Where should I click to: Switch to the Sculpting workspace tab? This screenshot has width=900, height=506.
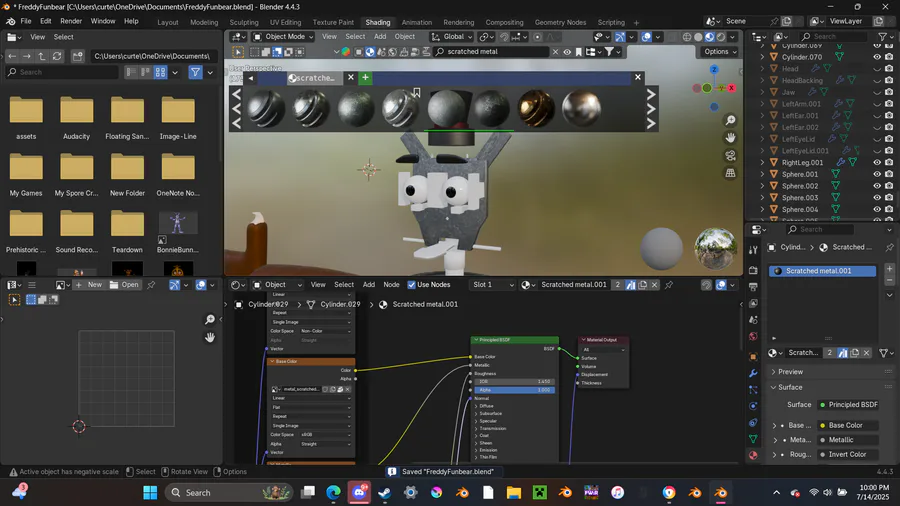pyautogui.click(x=244, y=22)
